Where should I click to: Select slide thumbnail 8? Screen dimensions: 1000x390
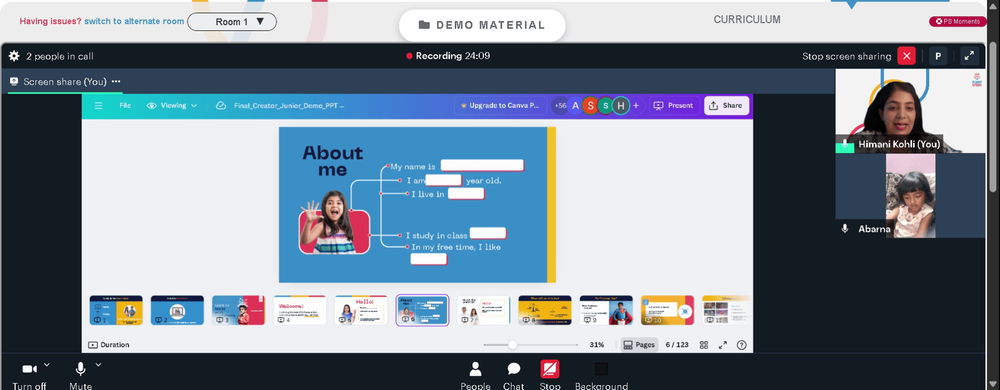545,310
